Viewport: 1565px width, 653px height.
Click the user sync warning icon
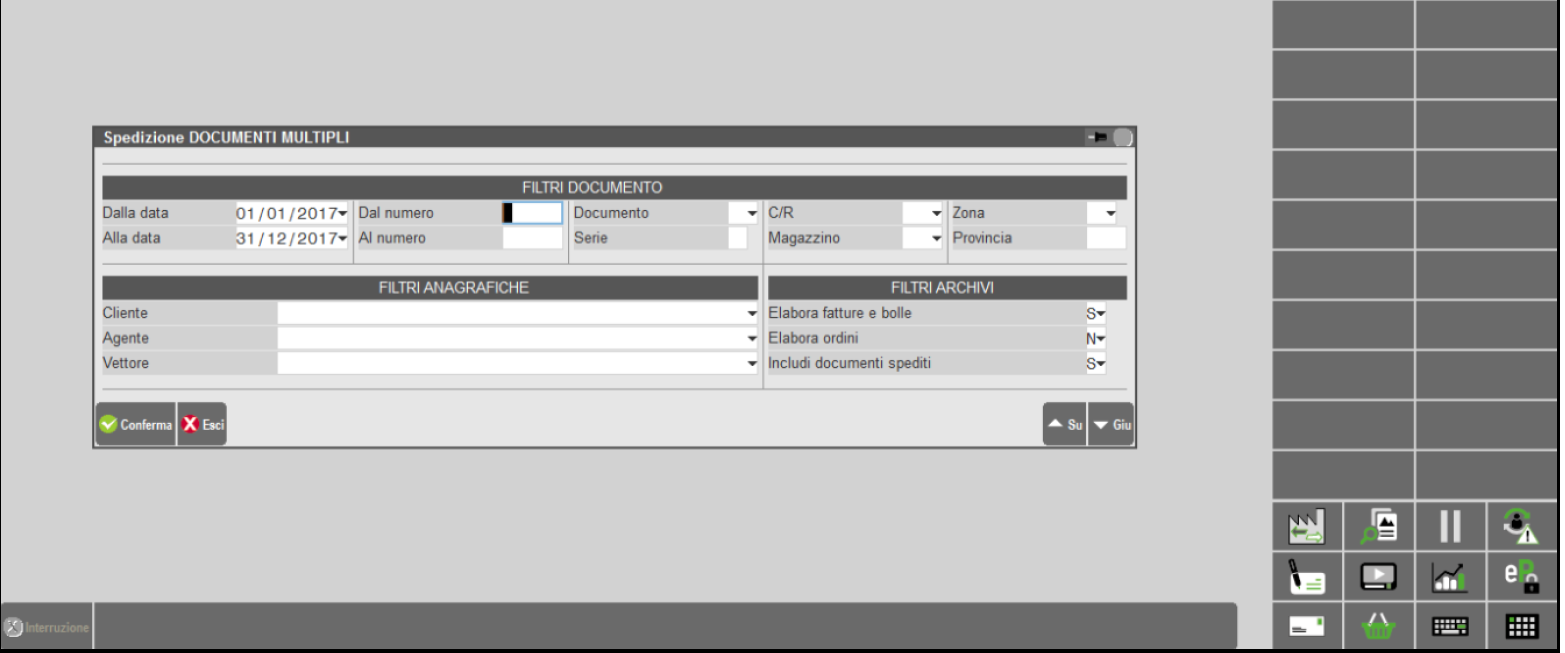(1522, 525)
